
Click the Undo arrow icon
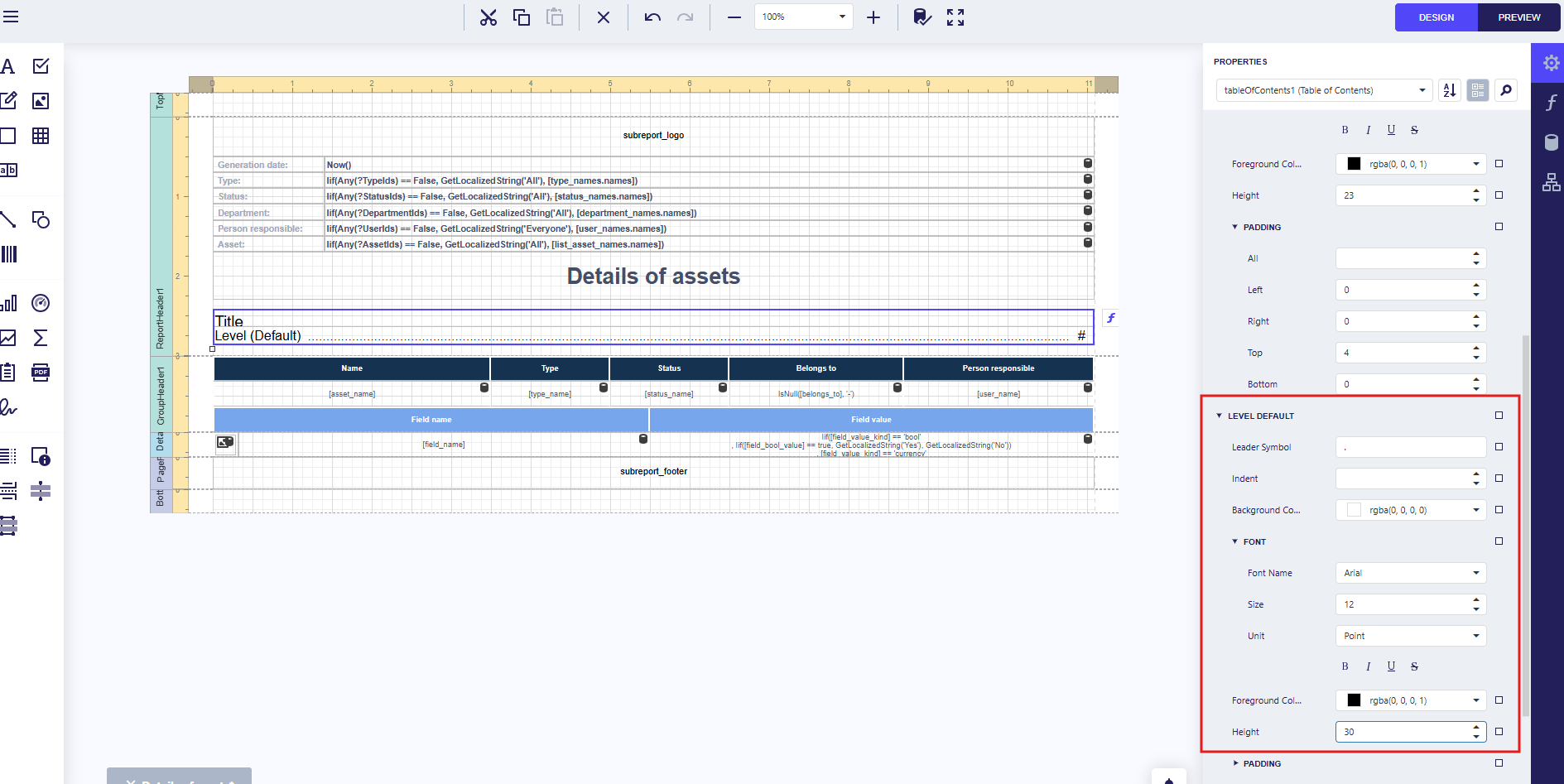[652, 17]
